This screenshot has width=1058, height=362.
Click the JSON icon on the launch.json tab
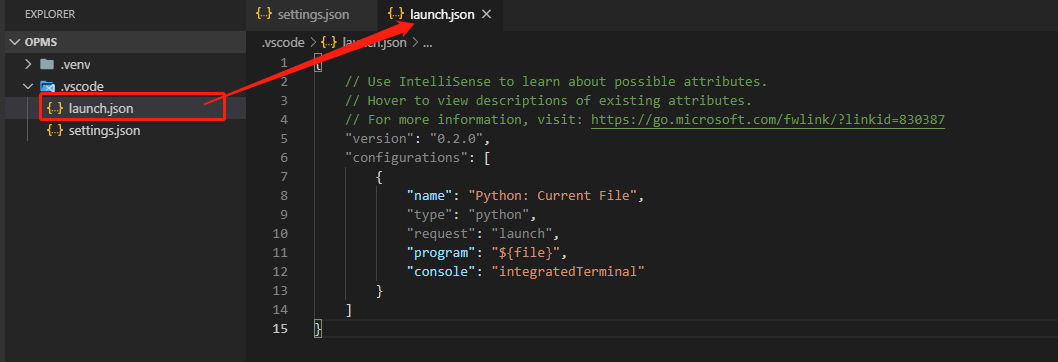coord(397,14)
